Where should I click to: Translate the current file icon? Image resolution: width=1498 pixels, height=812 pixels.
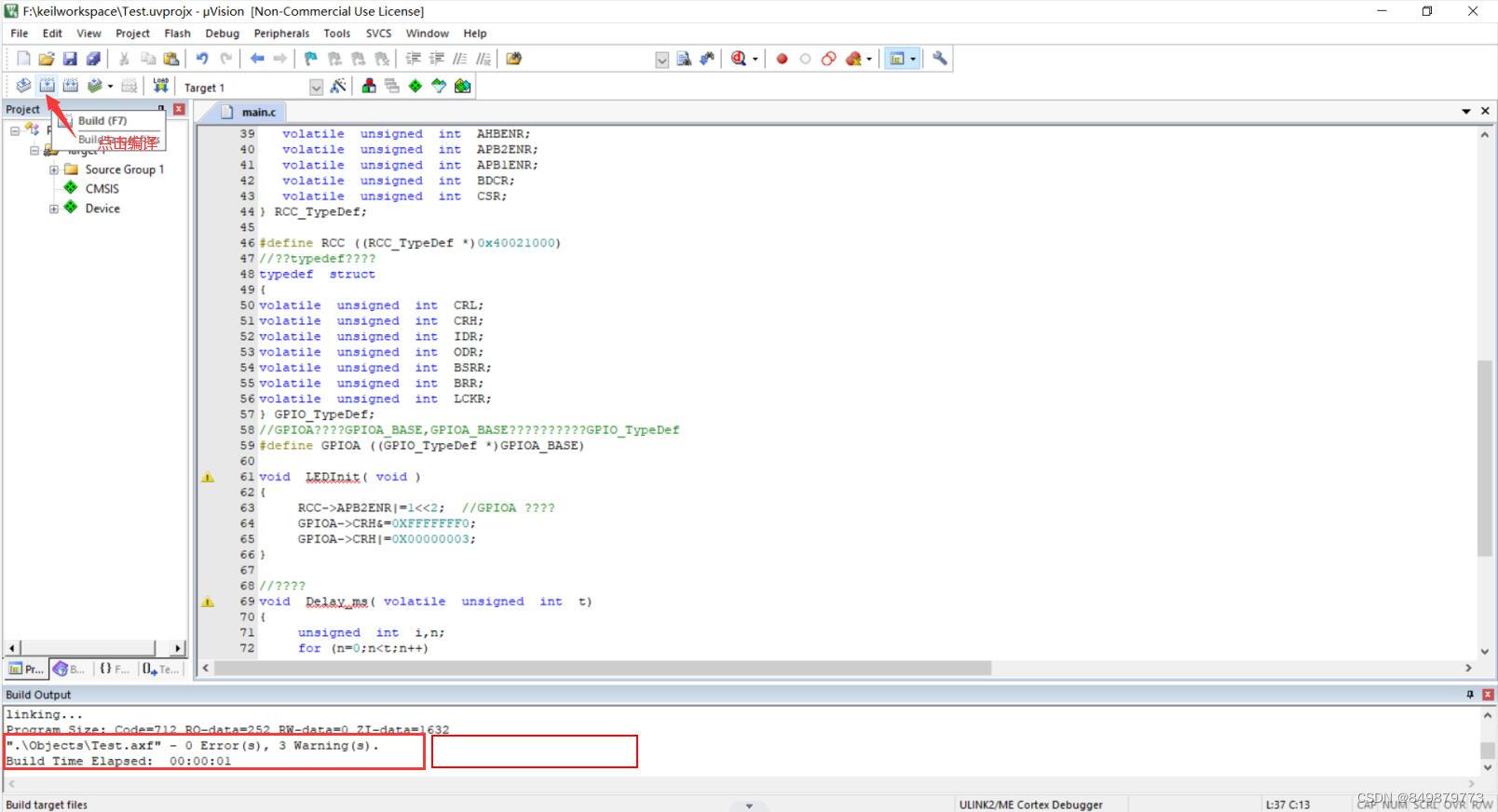tap(23, 86)
